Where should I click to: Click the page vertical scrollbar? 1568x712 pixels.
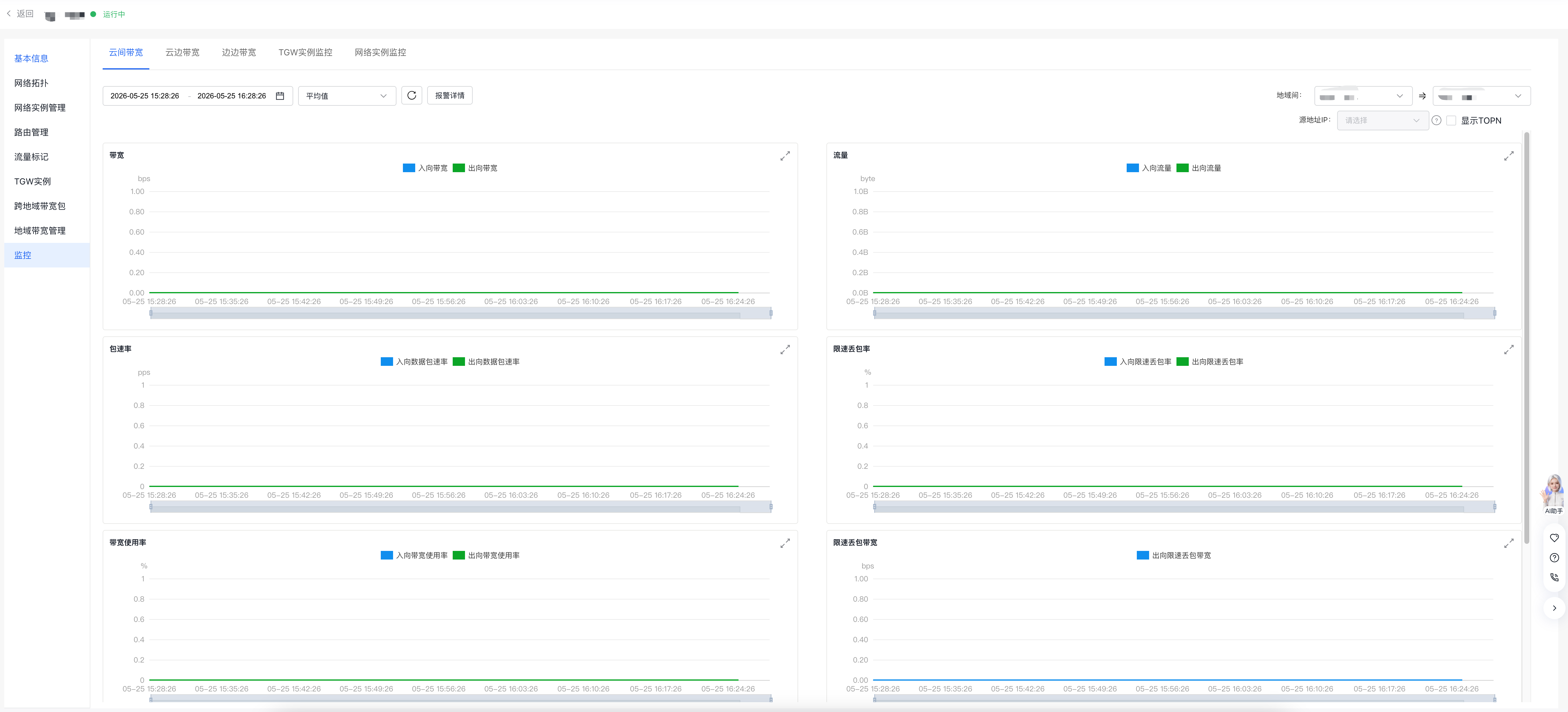click(x=1527, y=338)
